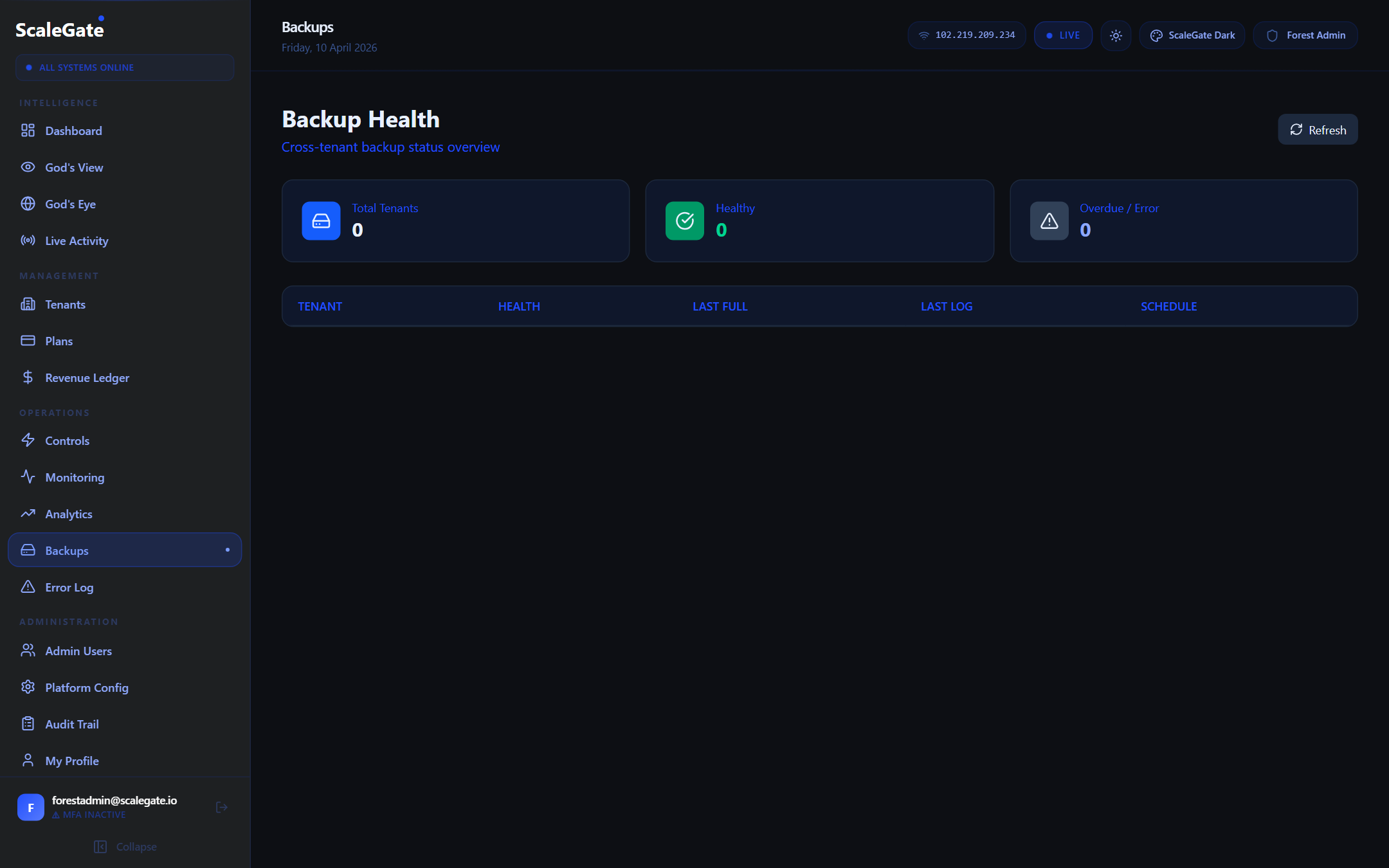Open Controls using the lightning bolt icon
Viewport: 1389px width, 868px height.
click(28, 440)
